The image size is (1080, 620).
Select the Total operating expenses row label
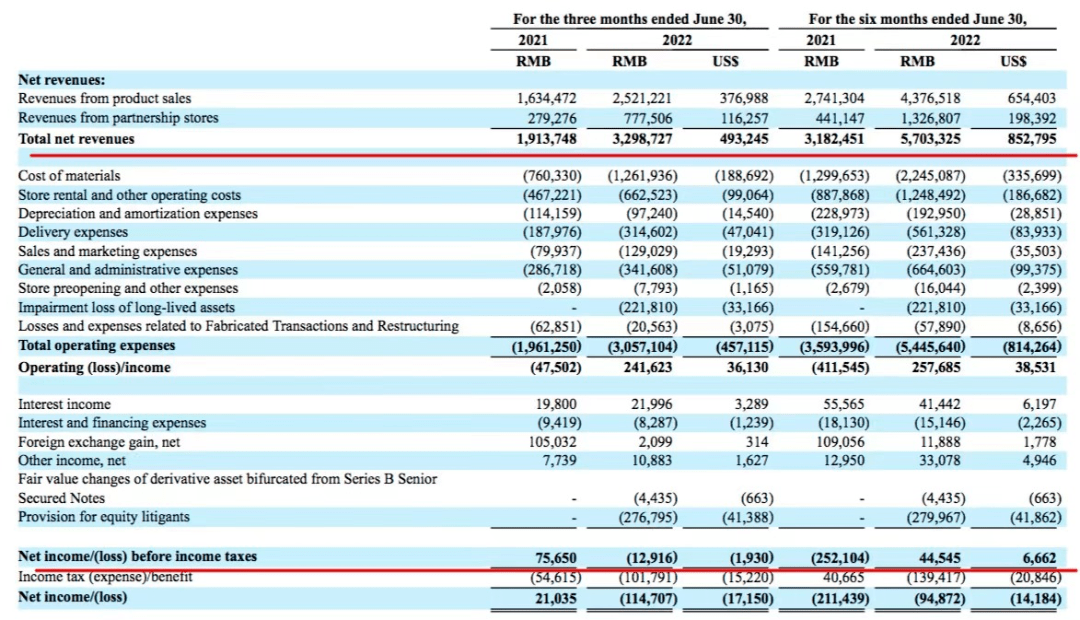pyautogui.click(x=96, y=345)
